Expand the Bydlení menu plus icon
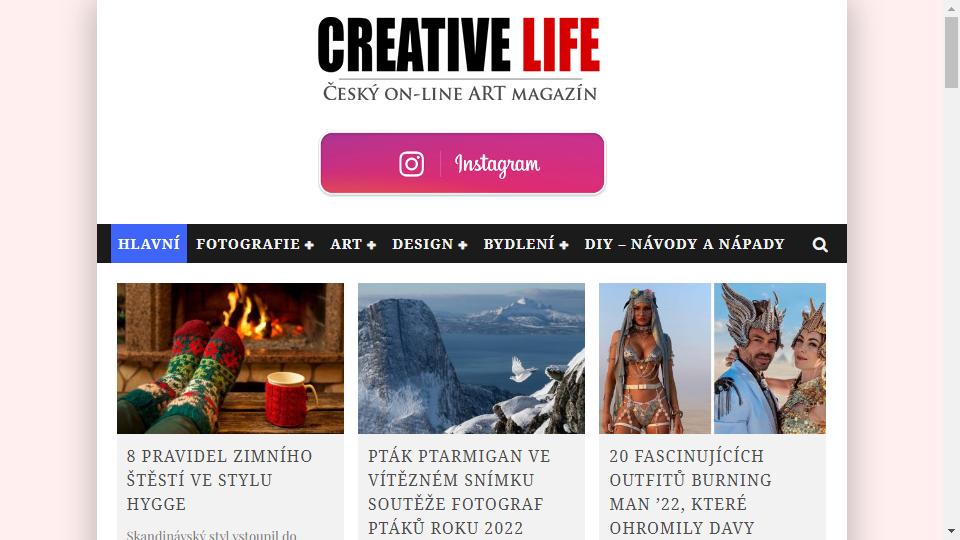This screenshot has height=540, width=960. [564, 245]
